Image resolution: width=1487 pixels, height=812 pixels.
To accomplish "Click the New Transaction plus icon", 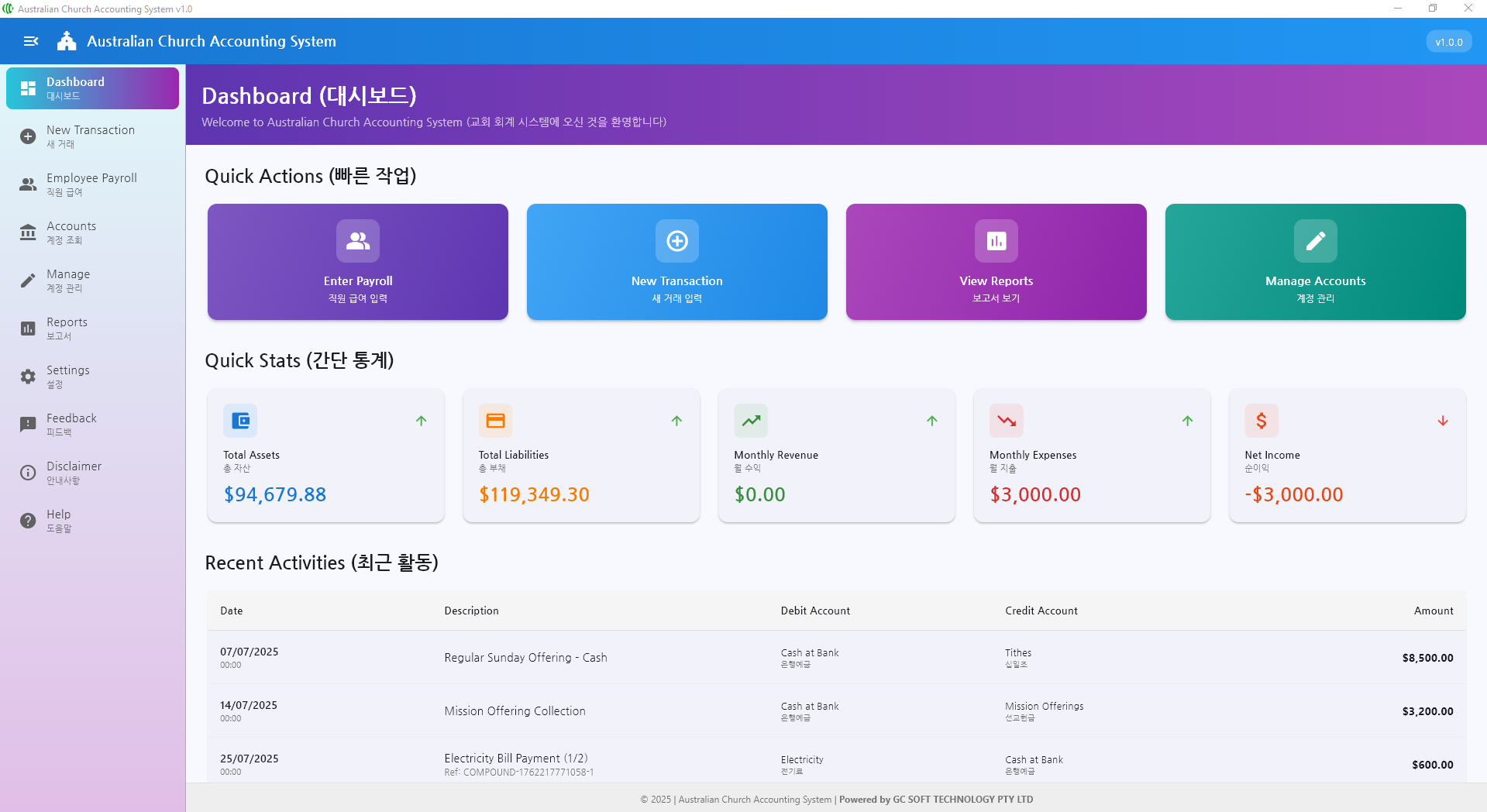I will tap(676, 241).
